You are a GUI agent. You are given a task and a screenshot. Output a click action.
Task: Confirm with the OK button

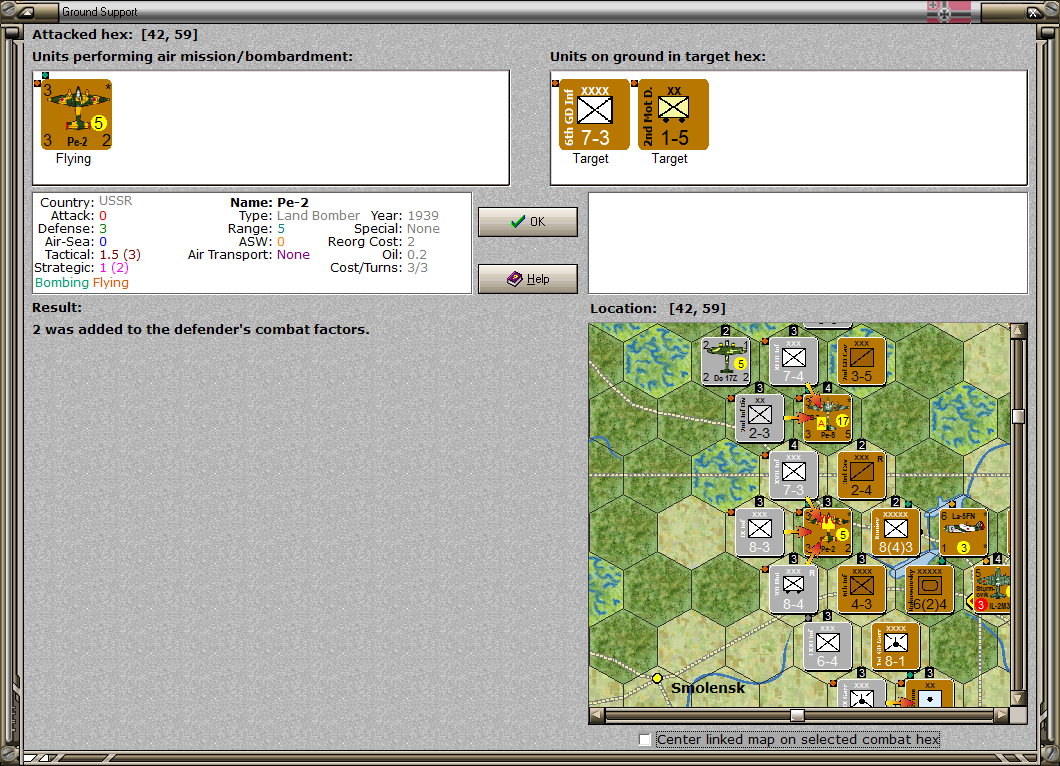tap(528, 222)
